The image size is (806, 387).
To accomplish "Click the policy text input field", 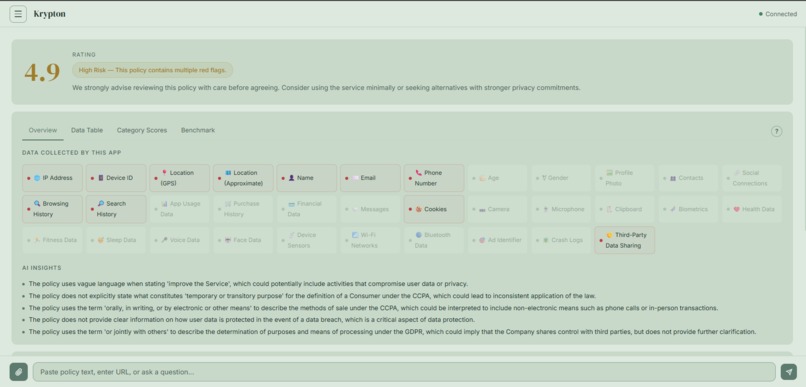I will (x=404, y=372).
